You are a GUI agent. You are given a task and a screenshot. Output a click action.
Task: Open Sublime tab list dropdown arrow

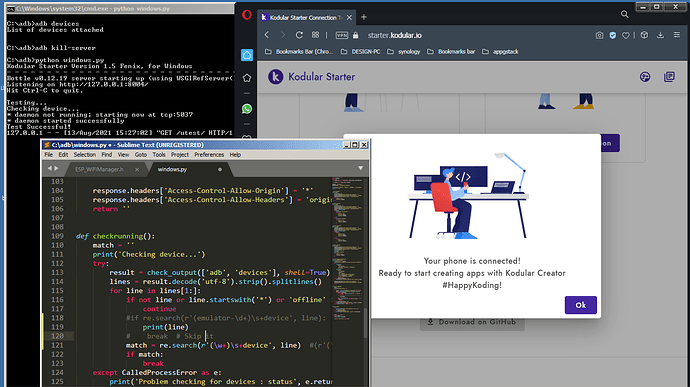tap(360, 168)
